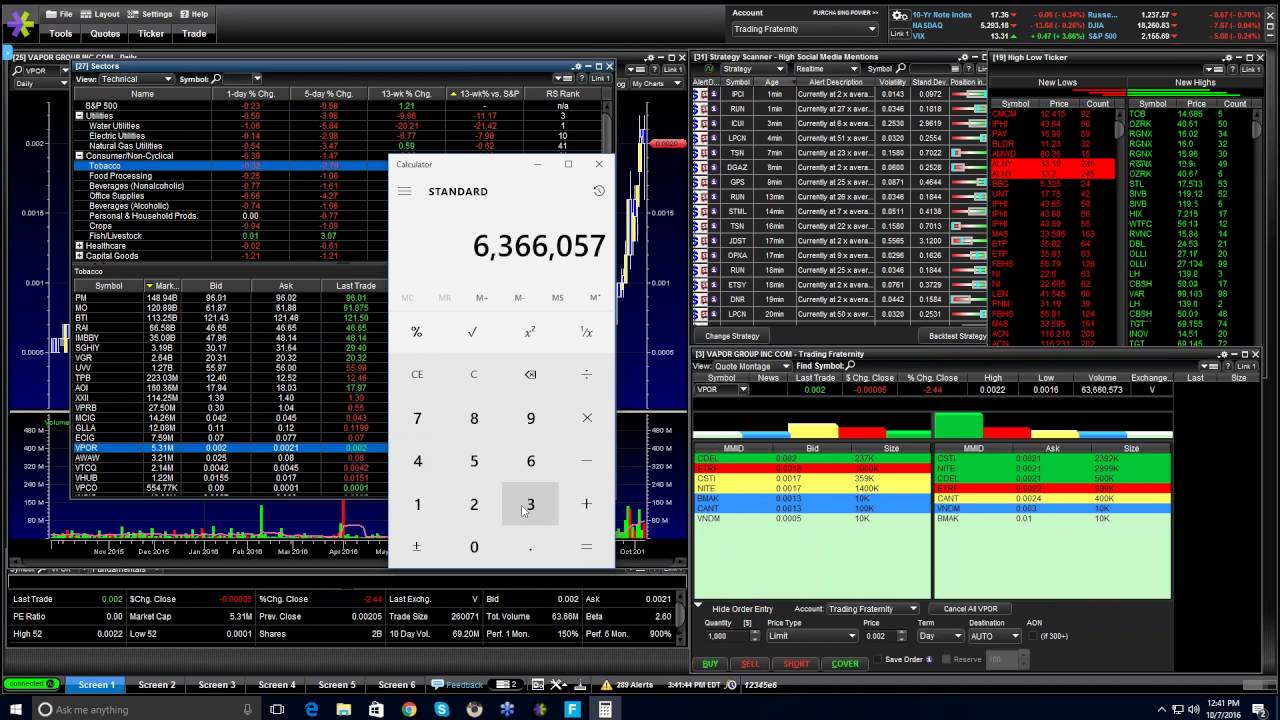
Task: Switch to Screen 2 tab
Action: (x=157, y=685)
